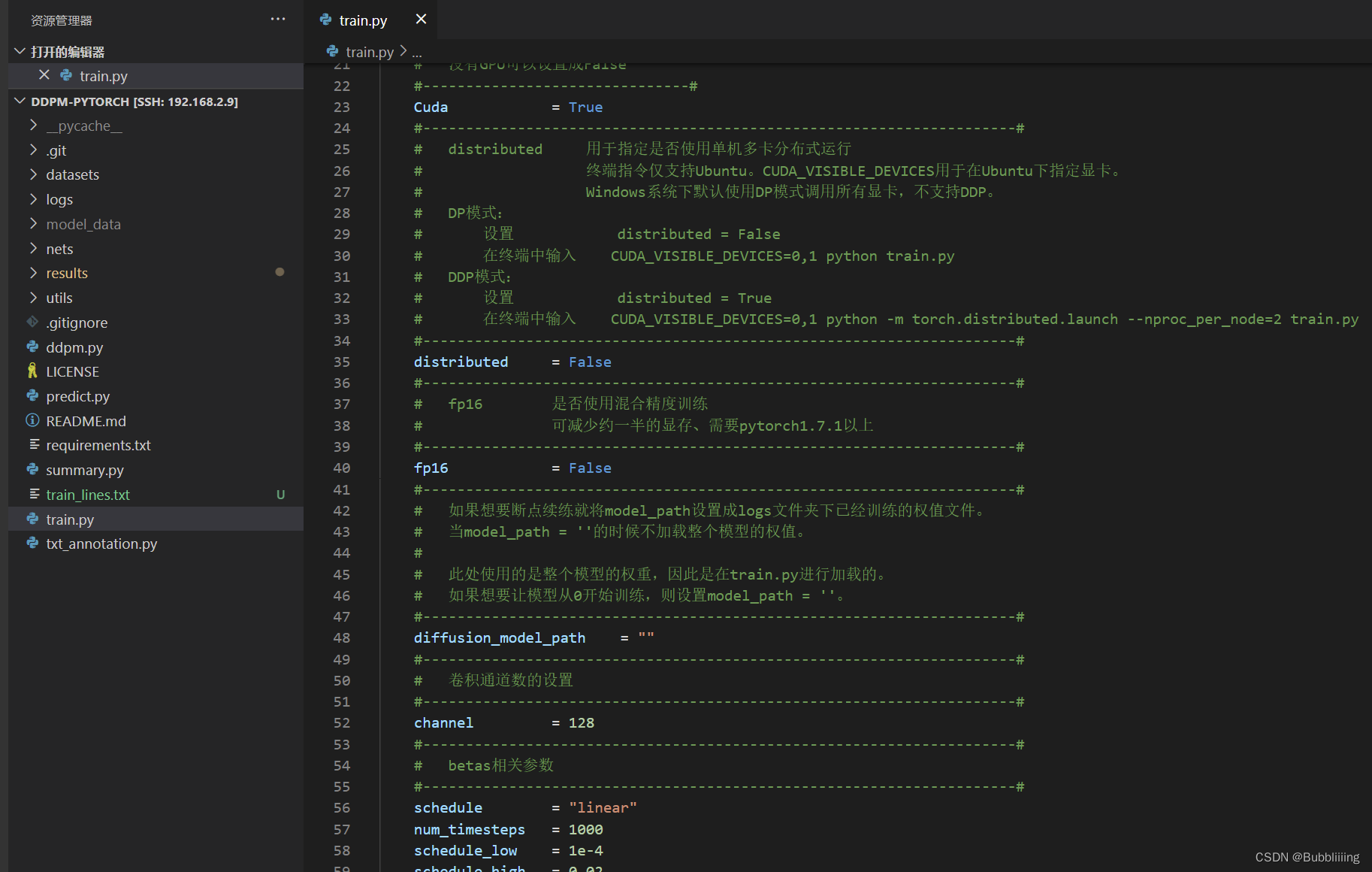Expand the __pycache__ folder
Viewport: 1372px width, 872px height.
point(33,126)
